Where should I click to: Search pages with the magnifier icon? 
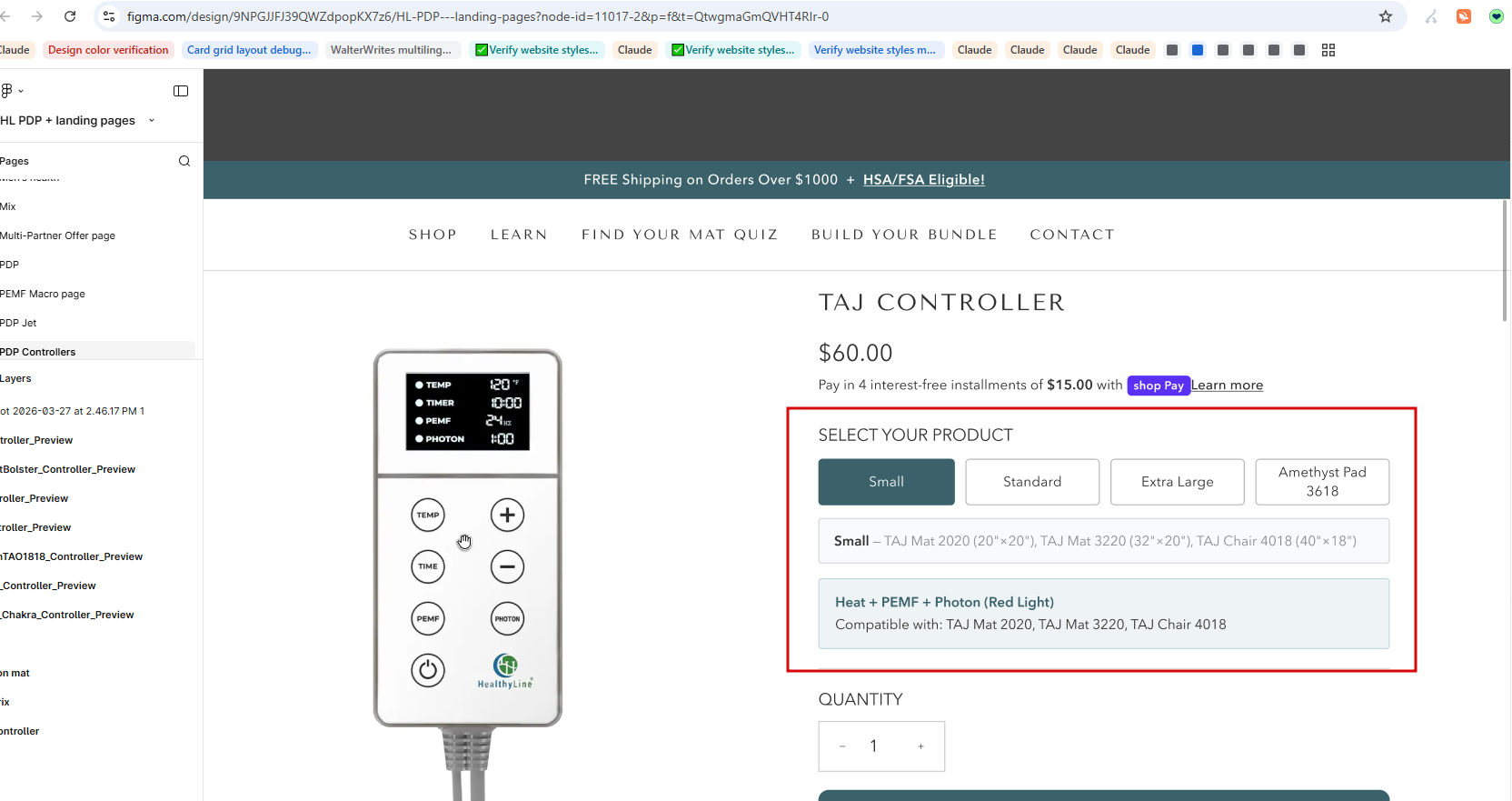184,161
